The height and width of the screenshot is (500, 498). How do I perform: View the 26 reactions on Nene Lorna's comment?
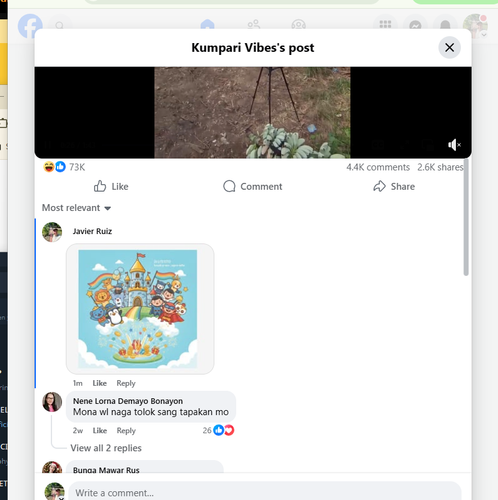point(218,430)
